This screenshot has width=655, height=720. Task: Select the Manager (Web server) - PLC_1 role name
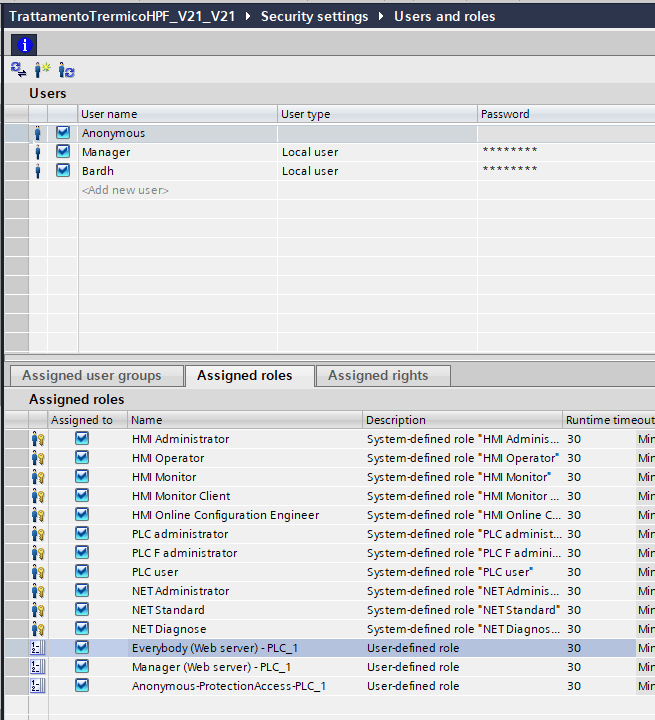211,667
